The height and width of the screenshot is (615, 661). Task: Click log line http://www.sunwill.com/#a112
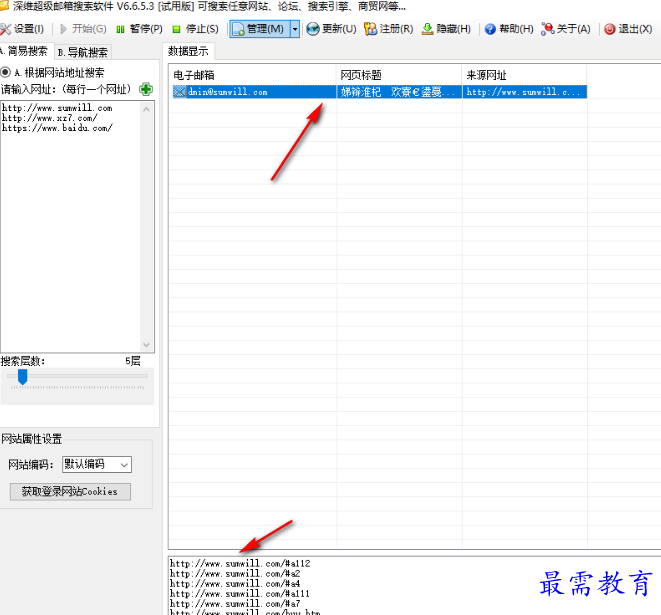pyautogui.click(x=240, y=564)
